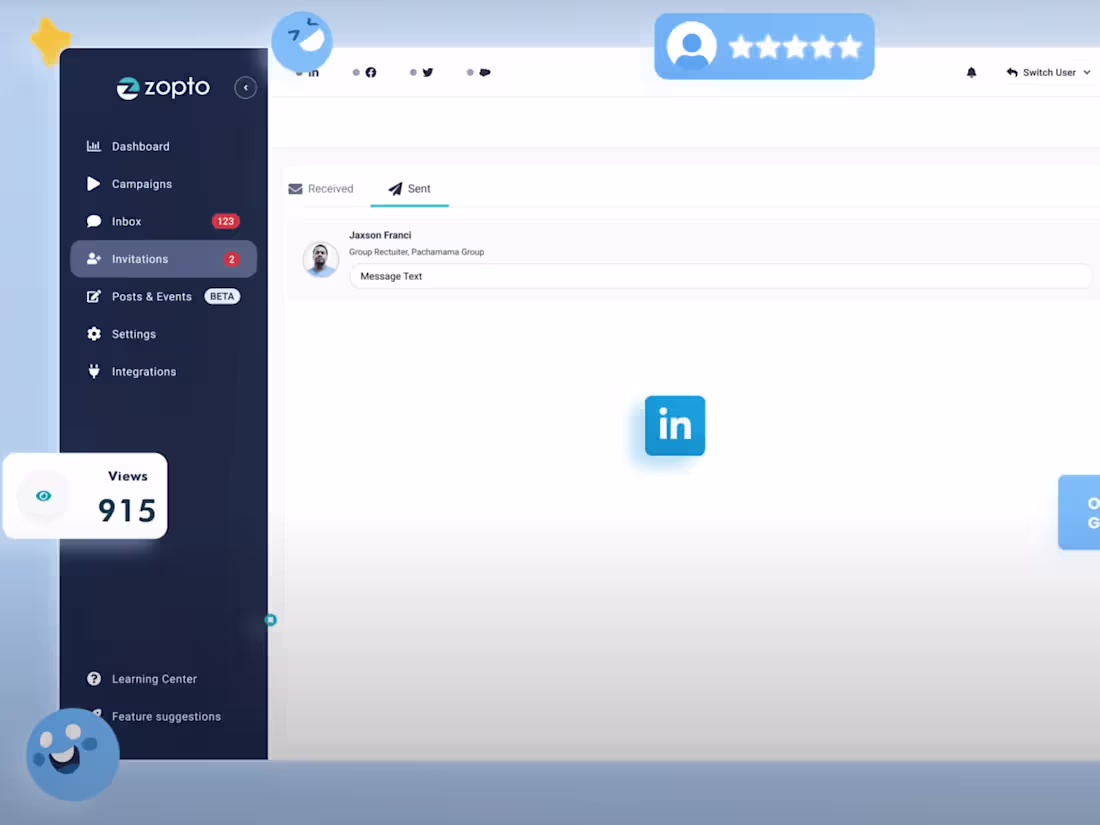
Task: Click the Invitations sidebar icon
Action: pos(93,258)
